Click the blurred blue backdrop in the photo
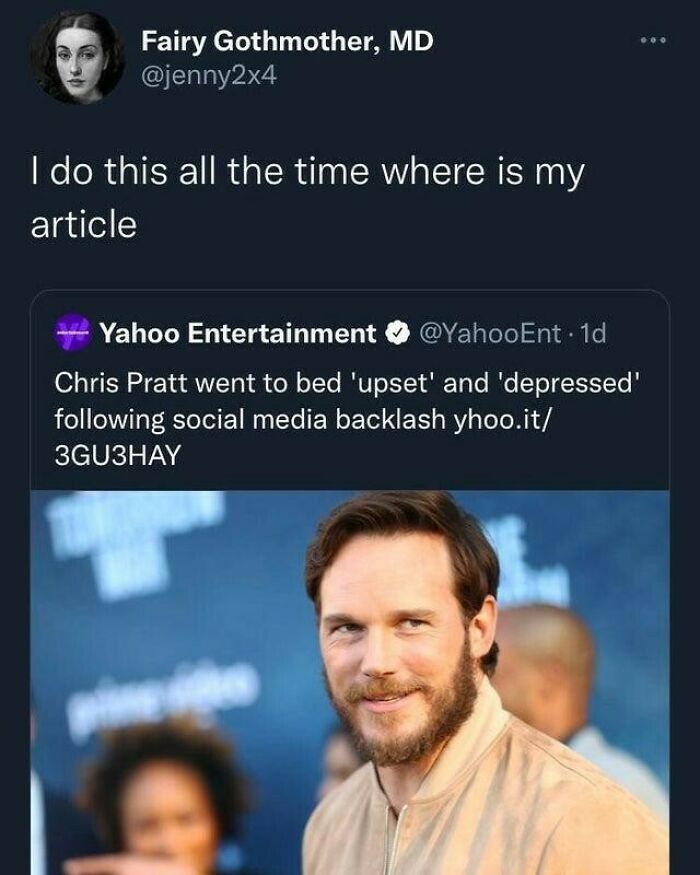The image size is (700, 875). pos(167,603)
